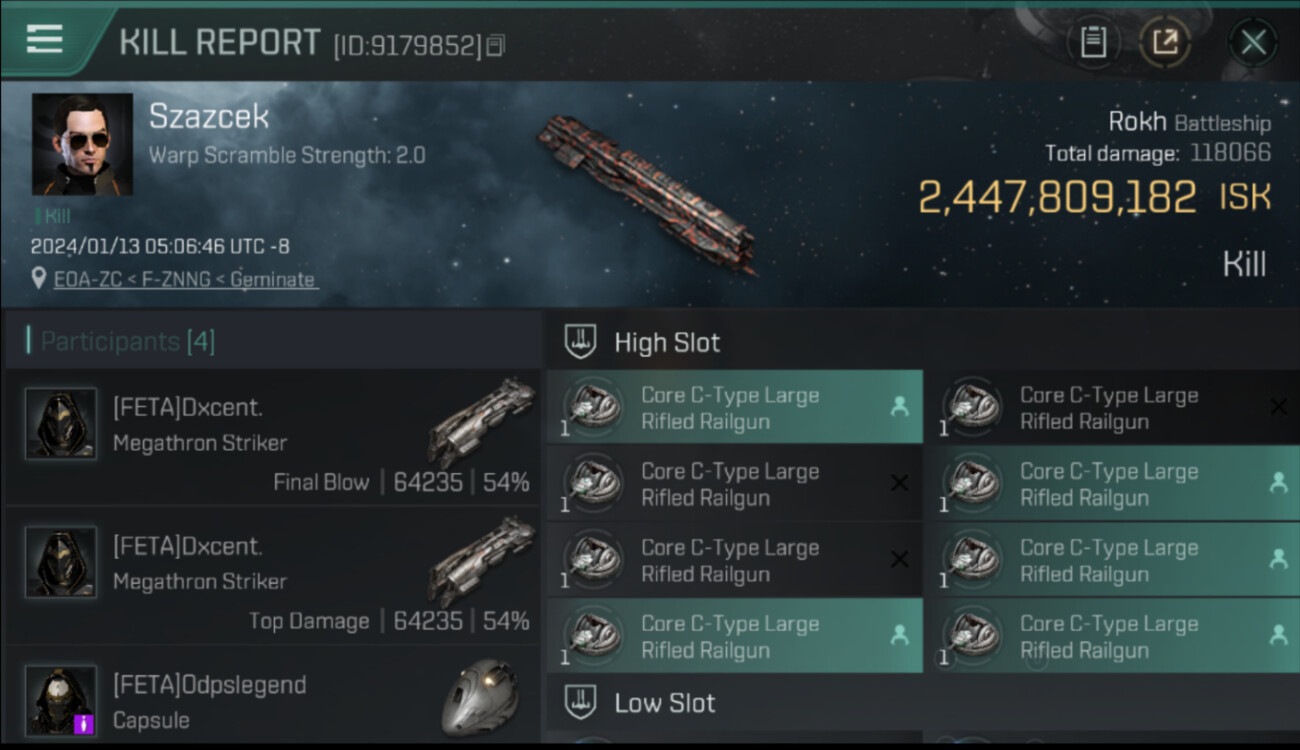The height and width of the screenshot is (750, 1300).
Task: Select the Odpslegend Capsule ship icon
Action: [480, 698]
